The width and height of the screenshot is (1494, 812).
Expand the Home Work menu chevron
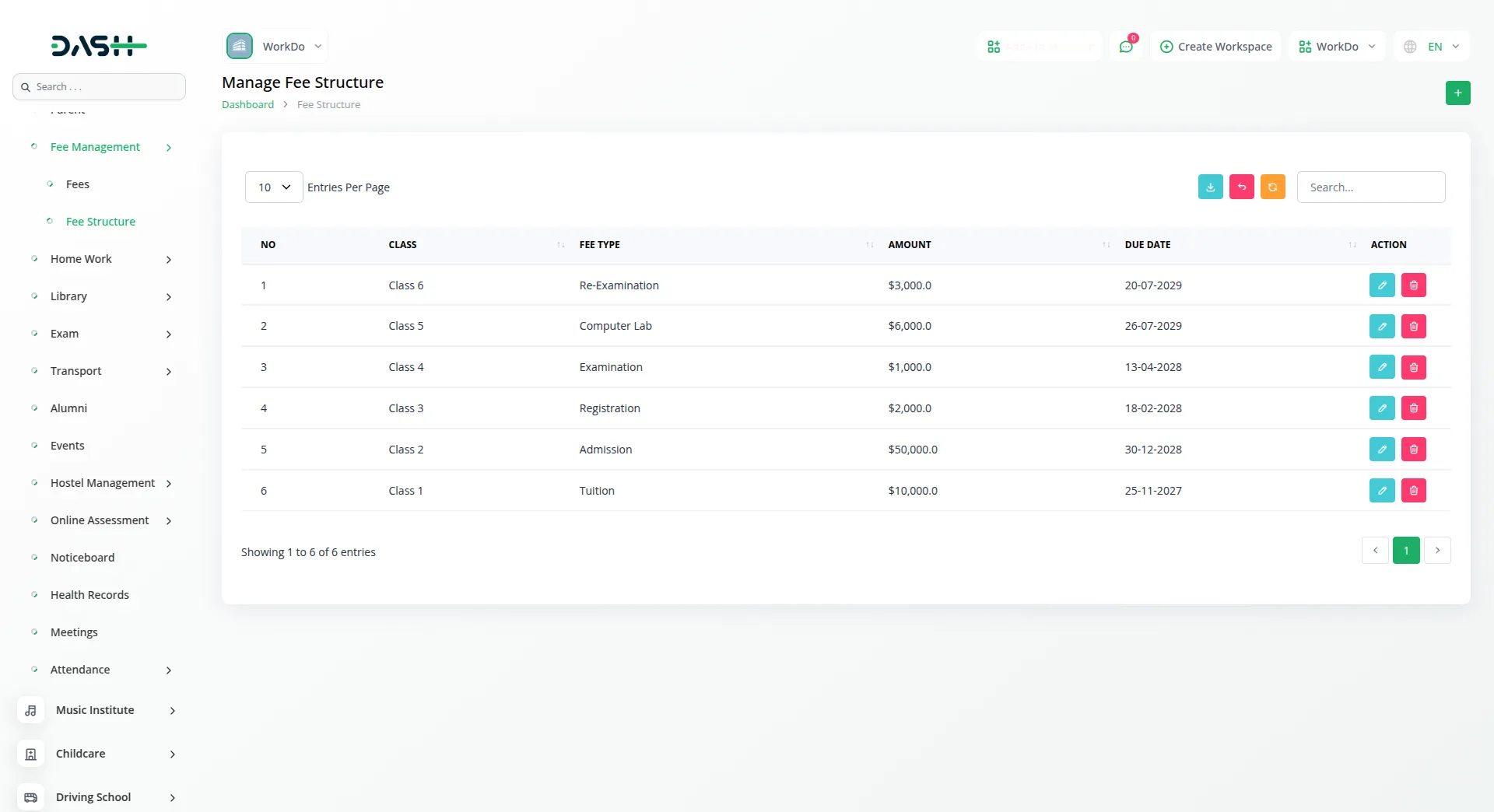[169, 260]
